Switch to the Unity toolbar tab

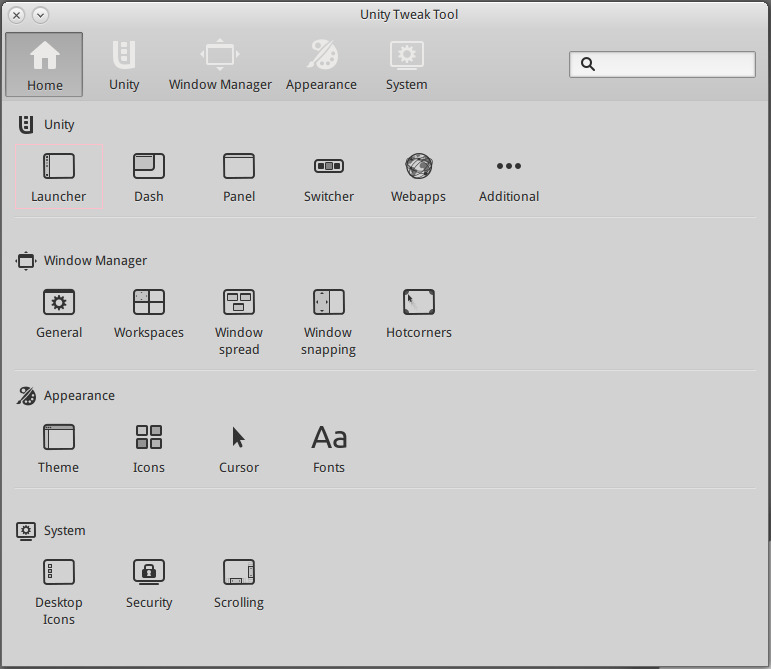(124, 65)
